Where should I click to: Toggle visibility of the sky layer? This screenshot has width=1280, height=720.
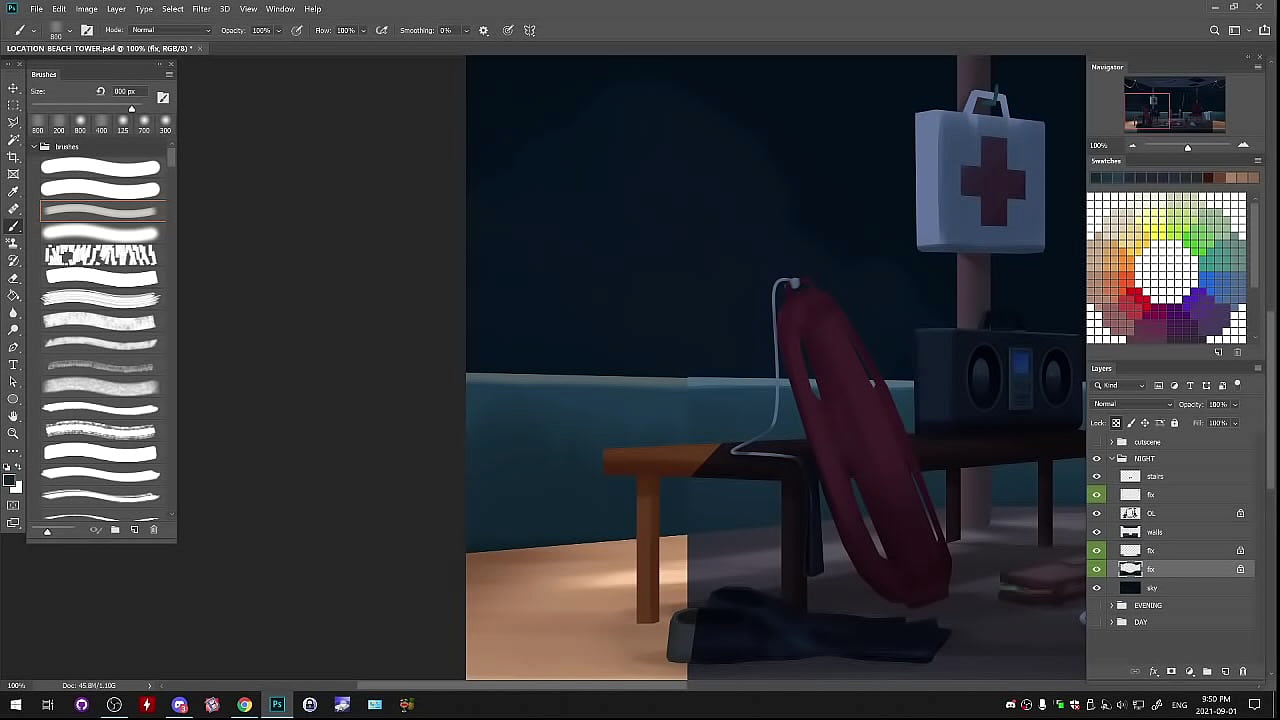coord(1097,588)
